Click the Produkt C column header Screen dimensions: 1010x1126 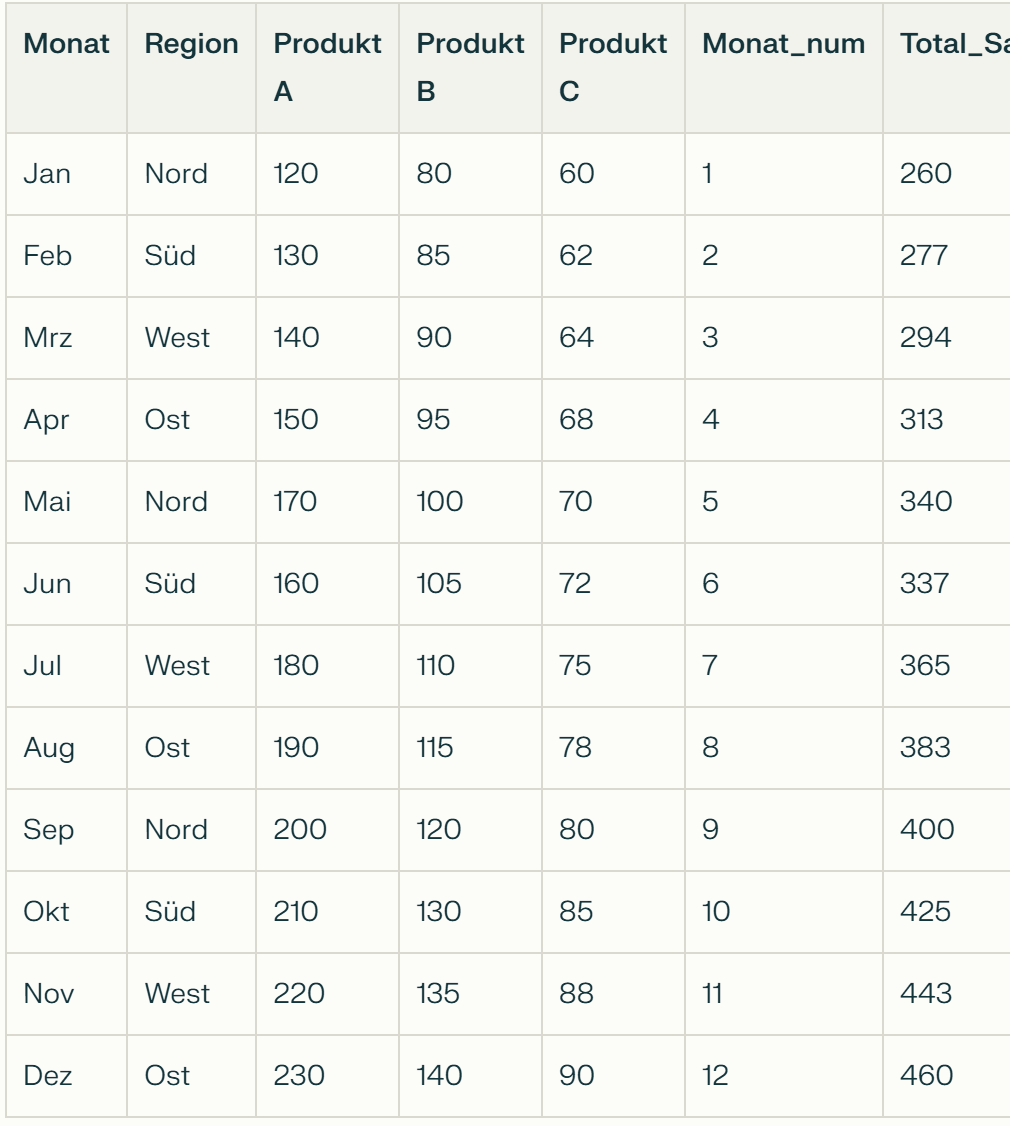tap(613, 68)
